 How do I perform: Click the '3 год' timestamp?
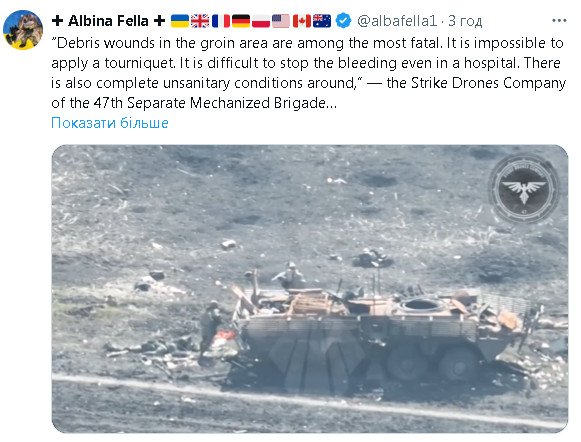pyautogui.click(x=465, y=21)
